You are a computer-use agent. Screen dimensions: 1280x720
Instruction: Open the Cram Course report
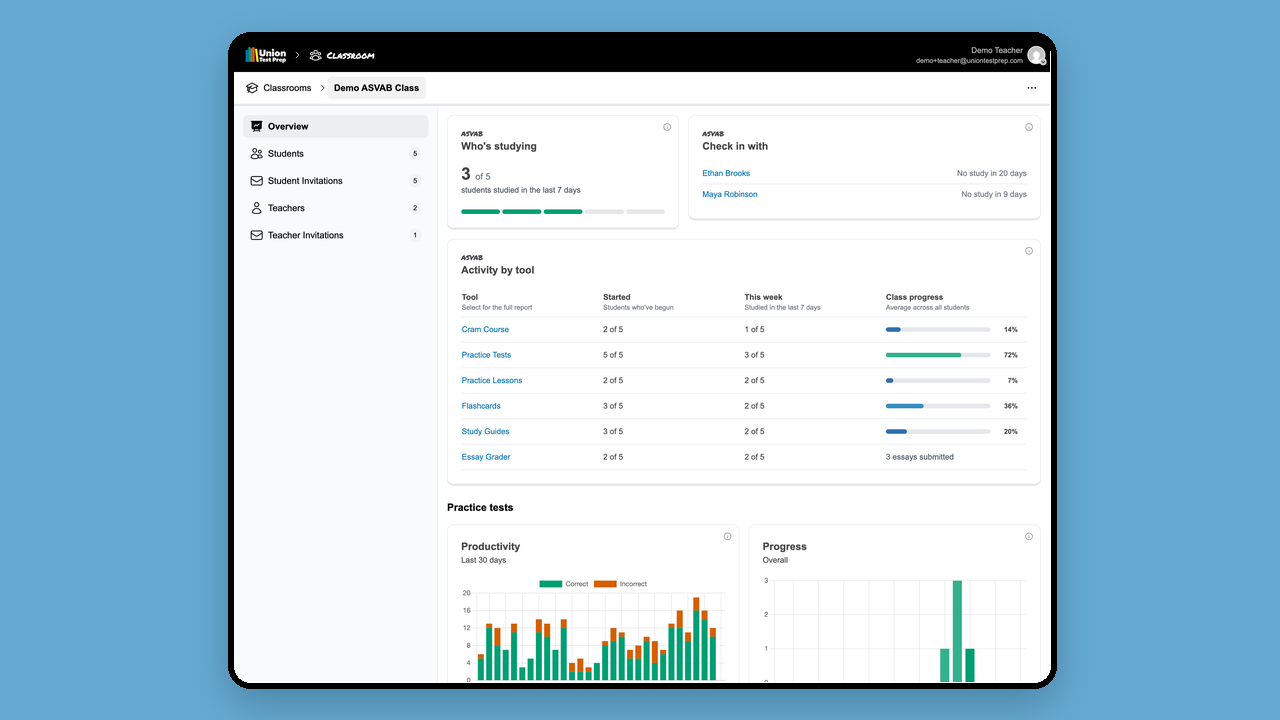pos(485,330)
